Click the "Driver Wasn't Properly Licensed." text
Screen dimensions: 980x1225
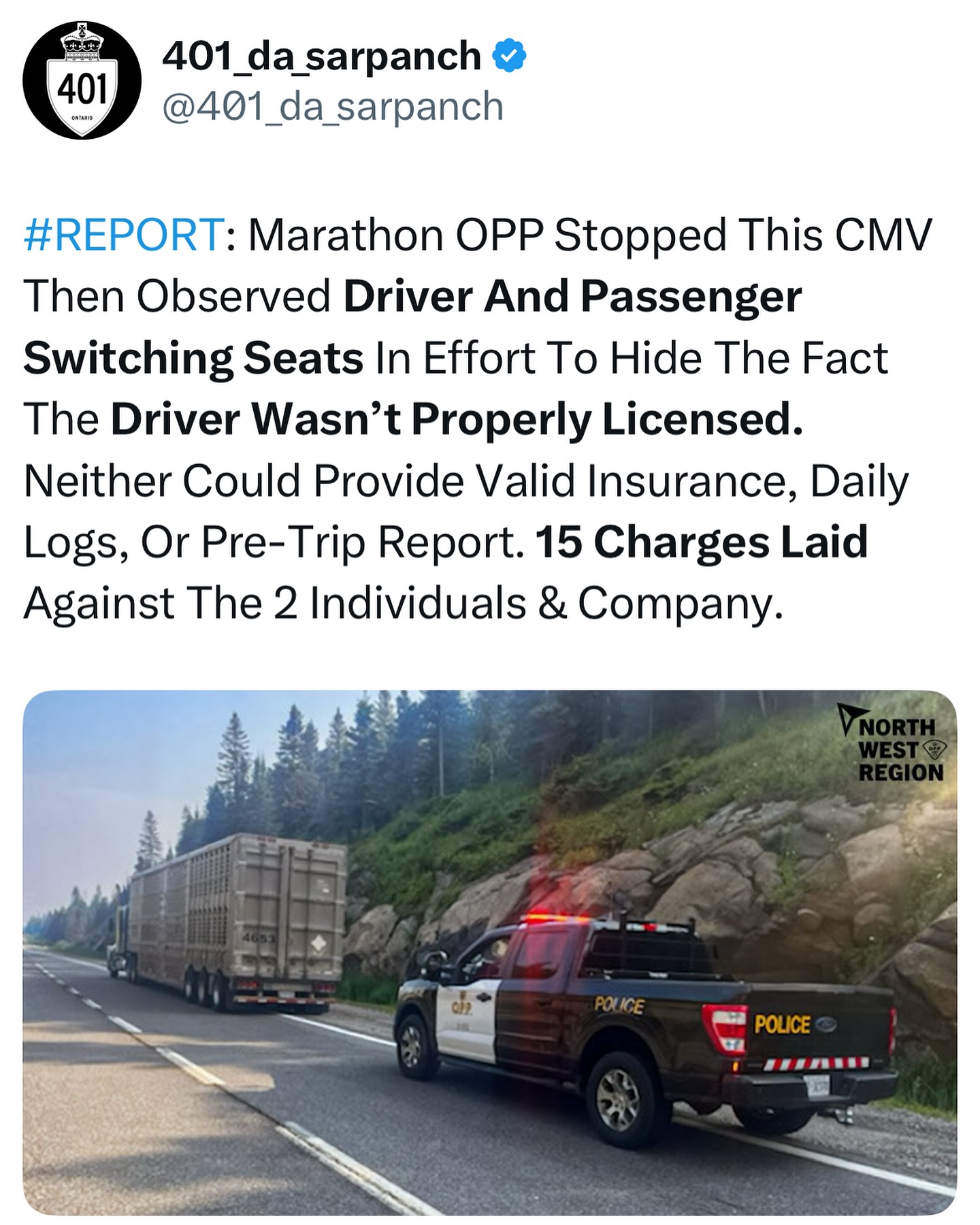click(x=457, y=420)
